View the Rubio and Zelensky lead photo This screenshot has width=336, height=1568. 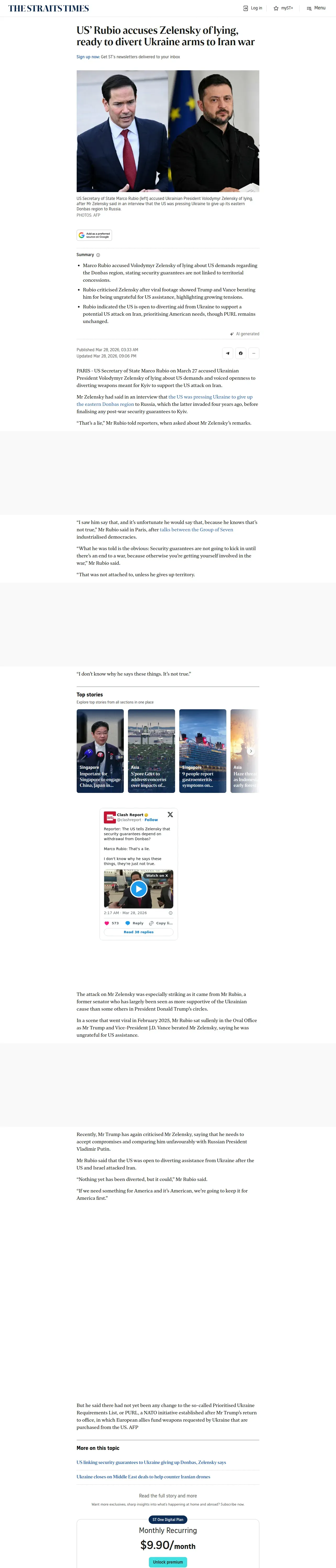(x=168, y=131)
